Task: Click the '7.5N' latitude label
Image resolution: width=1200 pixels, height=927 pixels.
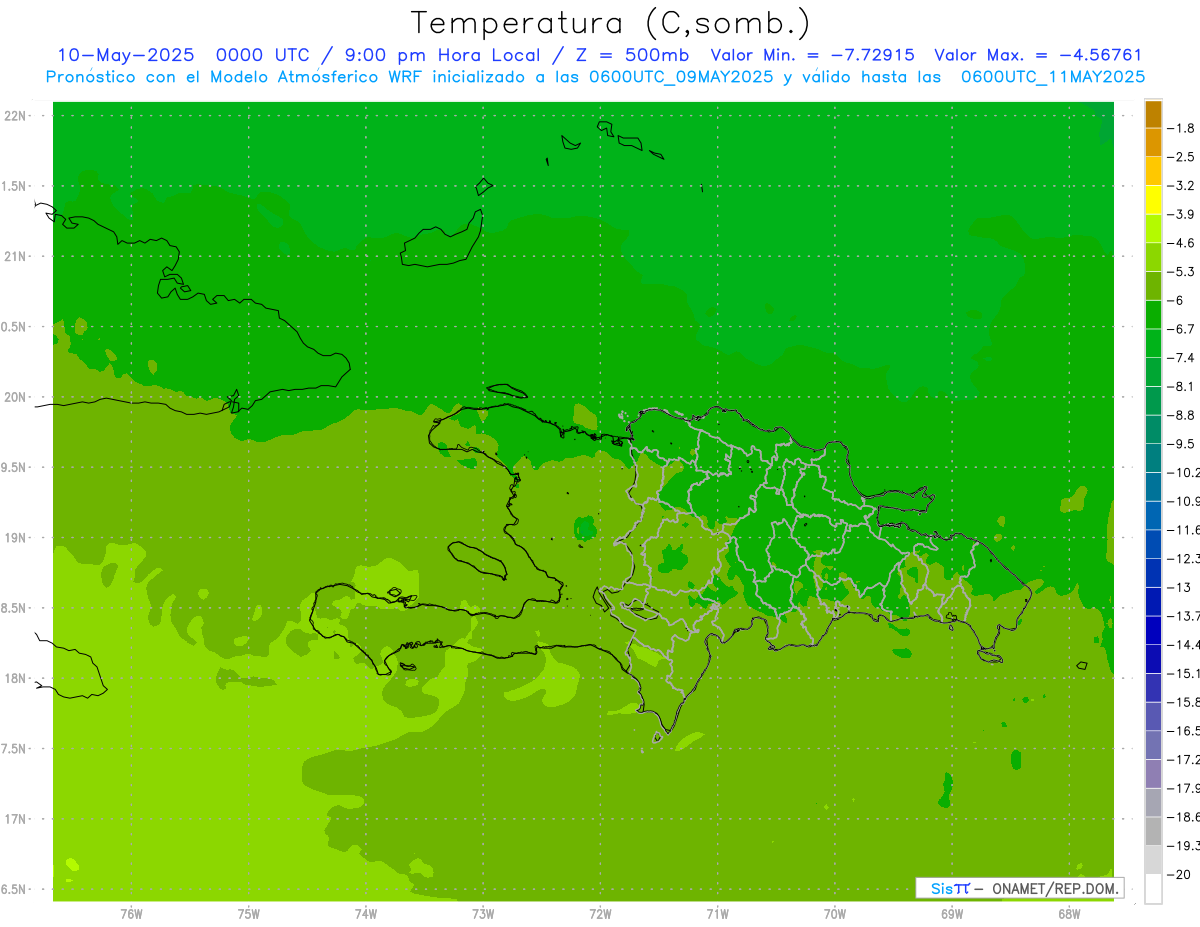Action: coord(14,749)
